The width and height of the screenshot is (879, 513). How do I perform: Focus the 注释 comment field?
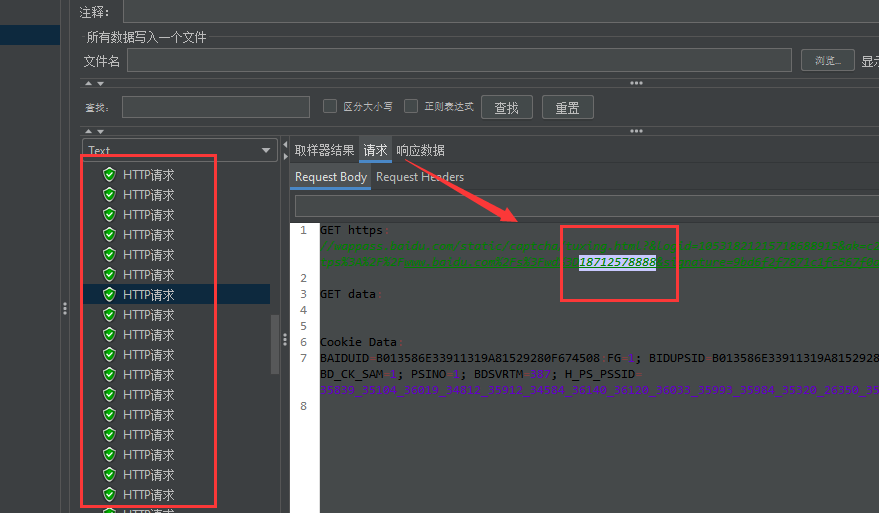click(501, 11)
